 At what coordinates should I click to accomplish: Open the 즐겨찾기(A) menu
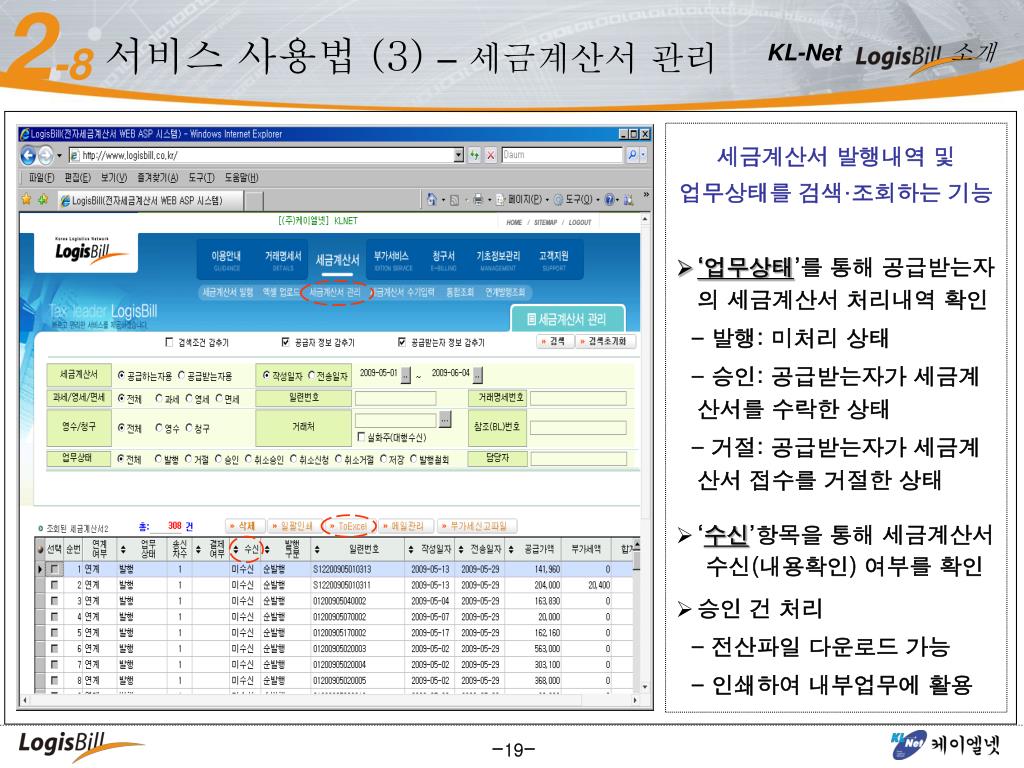tap(157, 178)
